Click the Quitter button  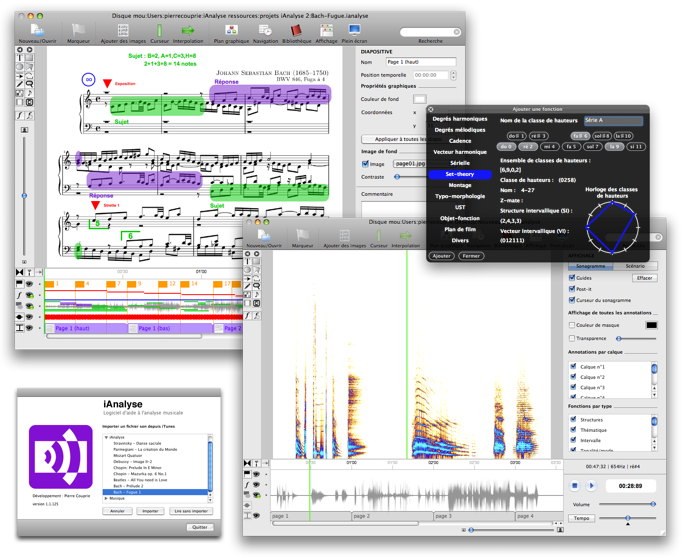coord(200,527)
